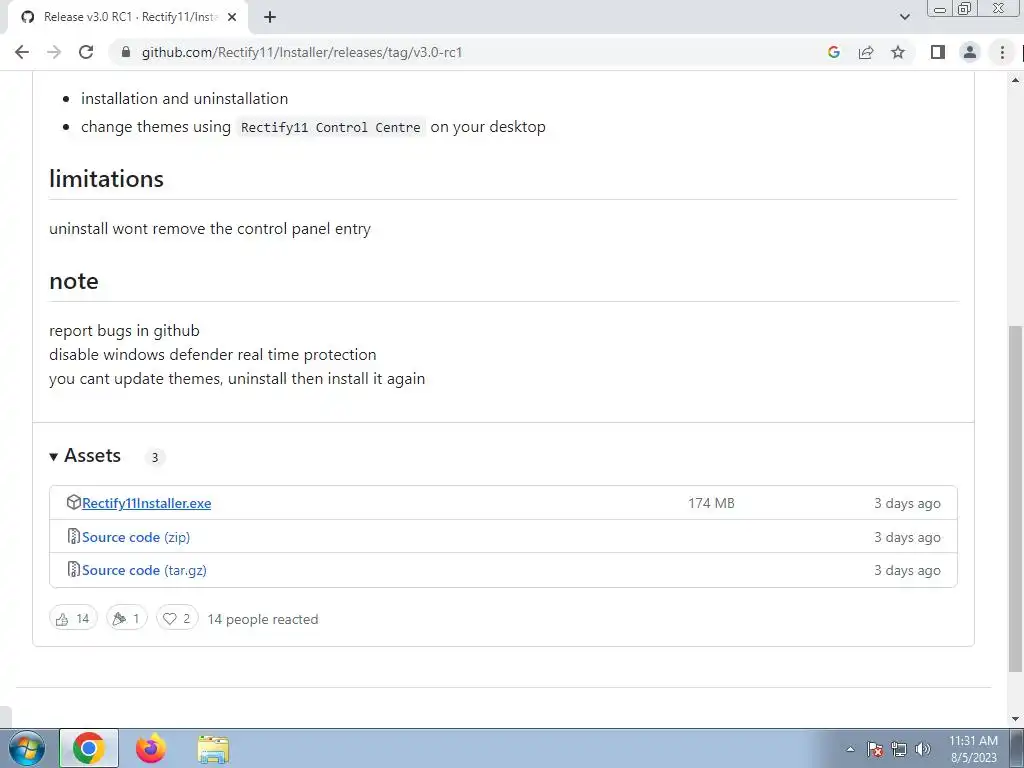Open a new browser tab

pos(270,17)
